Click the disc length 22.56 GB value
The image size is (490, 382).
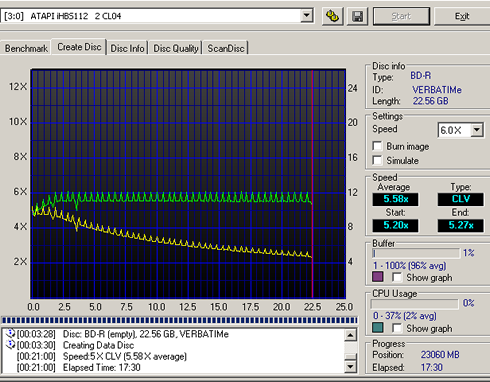coord(430,101)
